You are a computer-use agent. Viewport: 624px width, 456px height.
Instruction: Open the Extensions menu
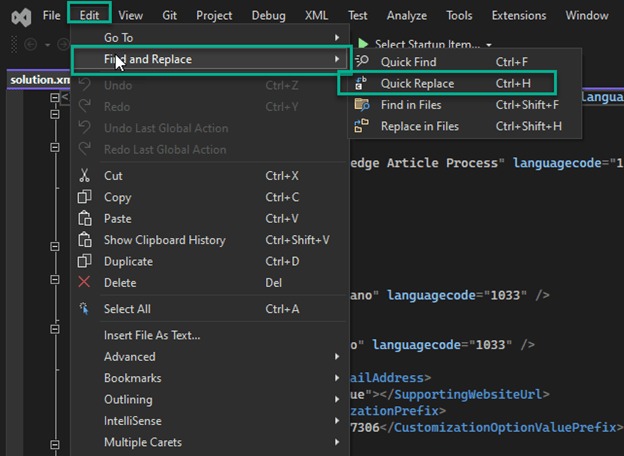point(518,16)
